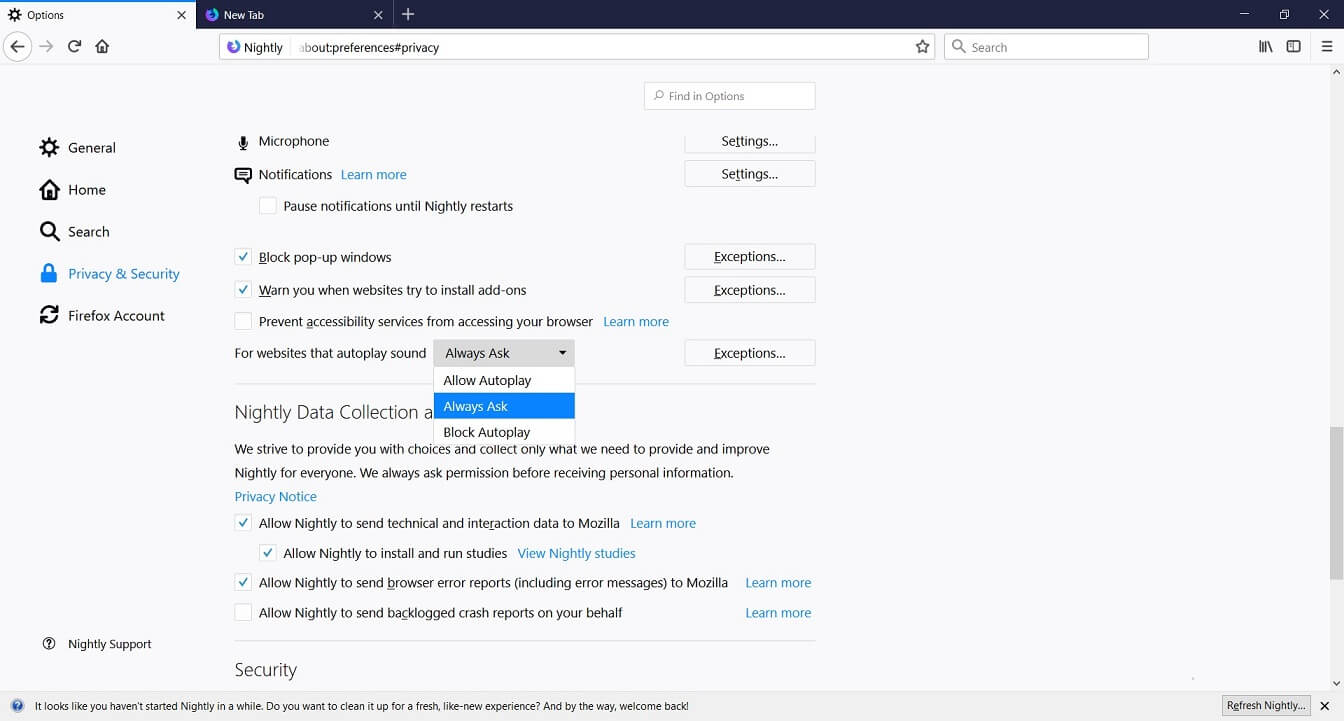The image size is (1344, 721).
Task: Open the home page icon in toolbar
Action: coord(102,47)
